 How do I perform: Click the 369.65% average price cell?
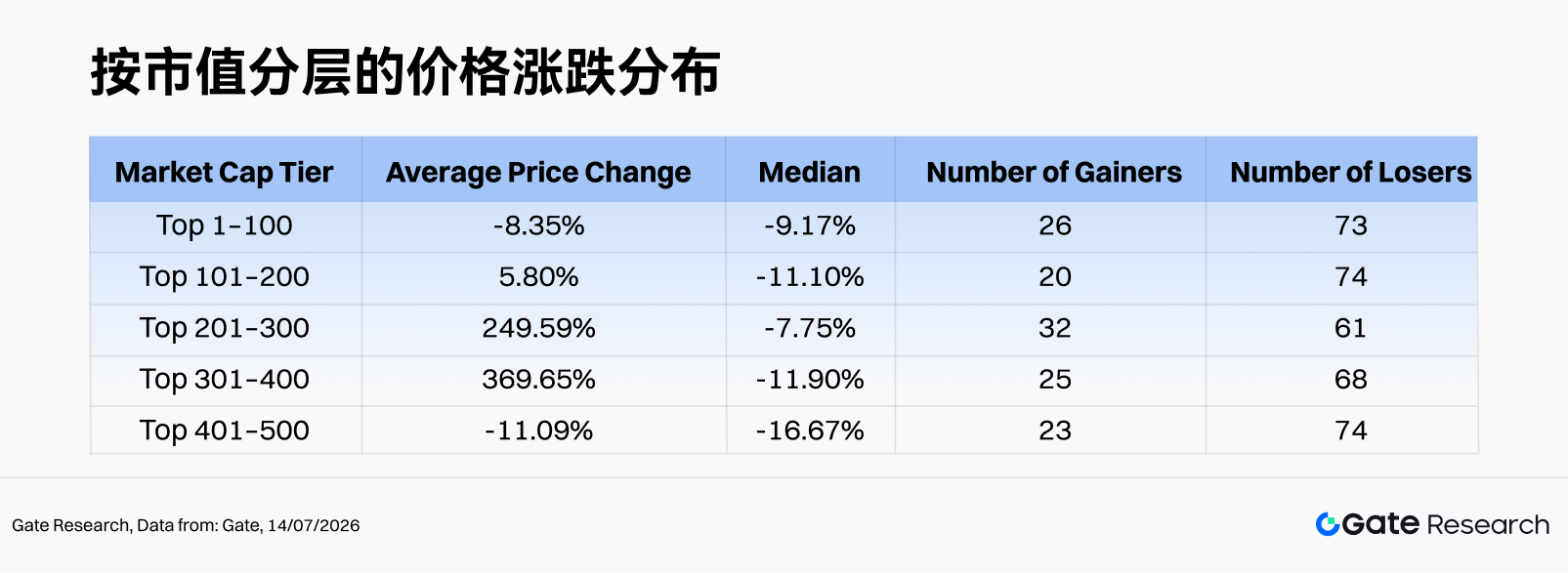(x=538, y=380)
